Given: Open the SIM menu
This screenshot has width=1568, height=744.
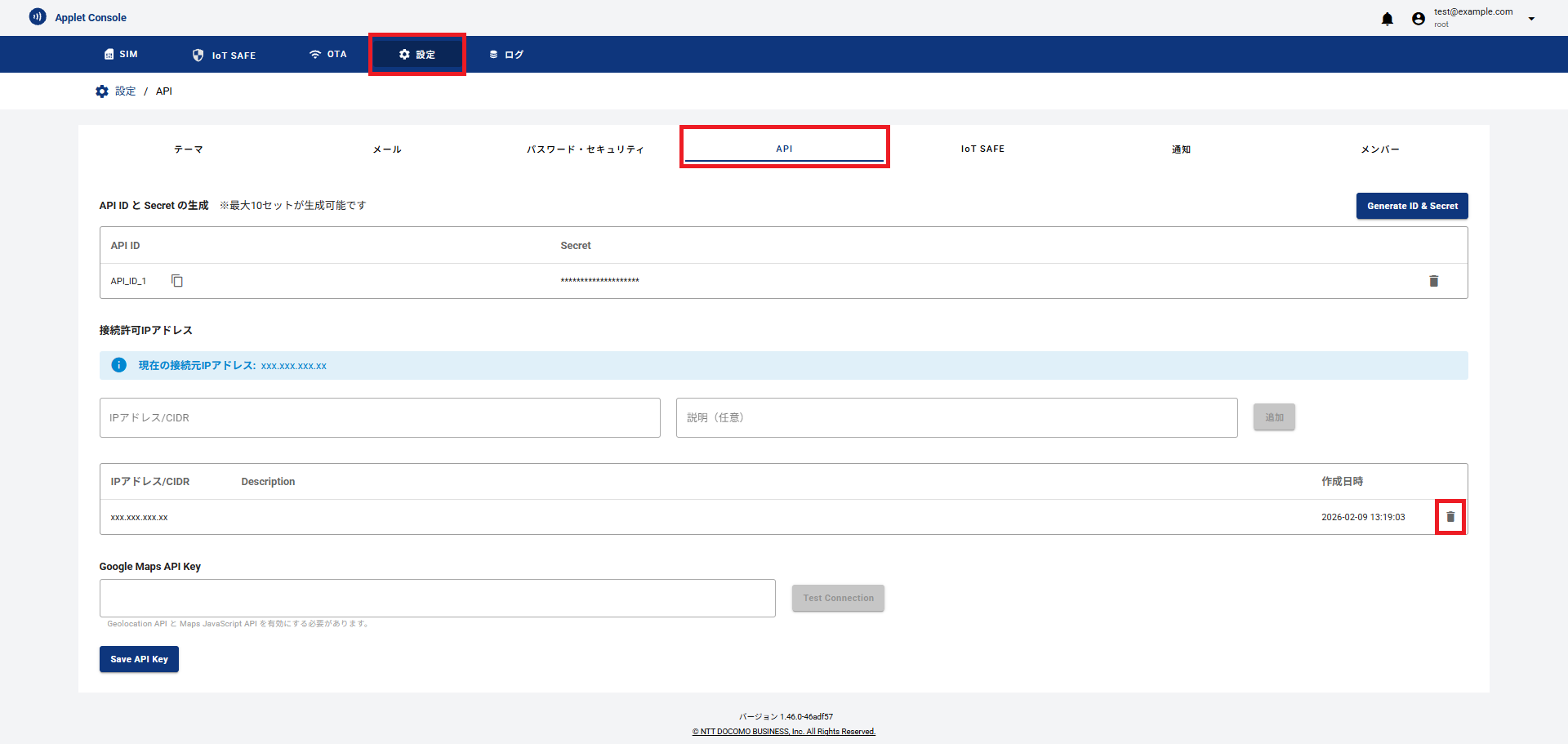Looking at the screenshot, I should [x=121, y=55].
